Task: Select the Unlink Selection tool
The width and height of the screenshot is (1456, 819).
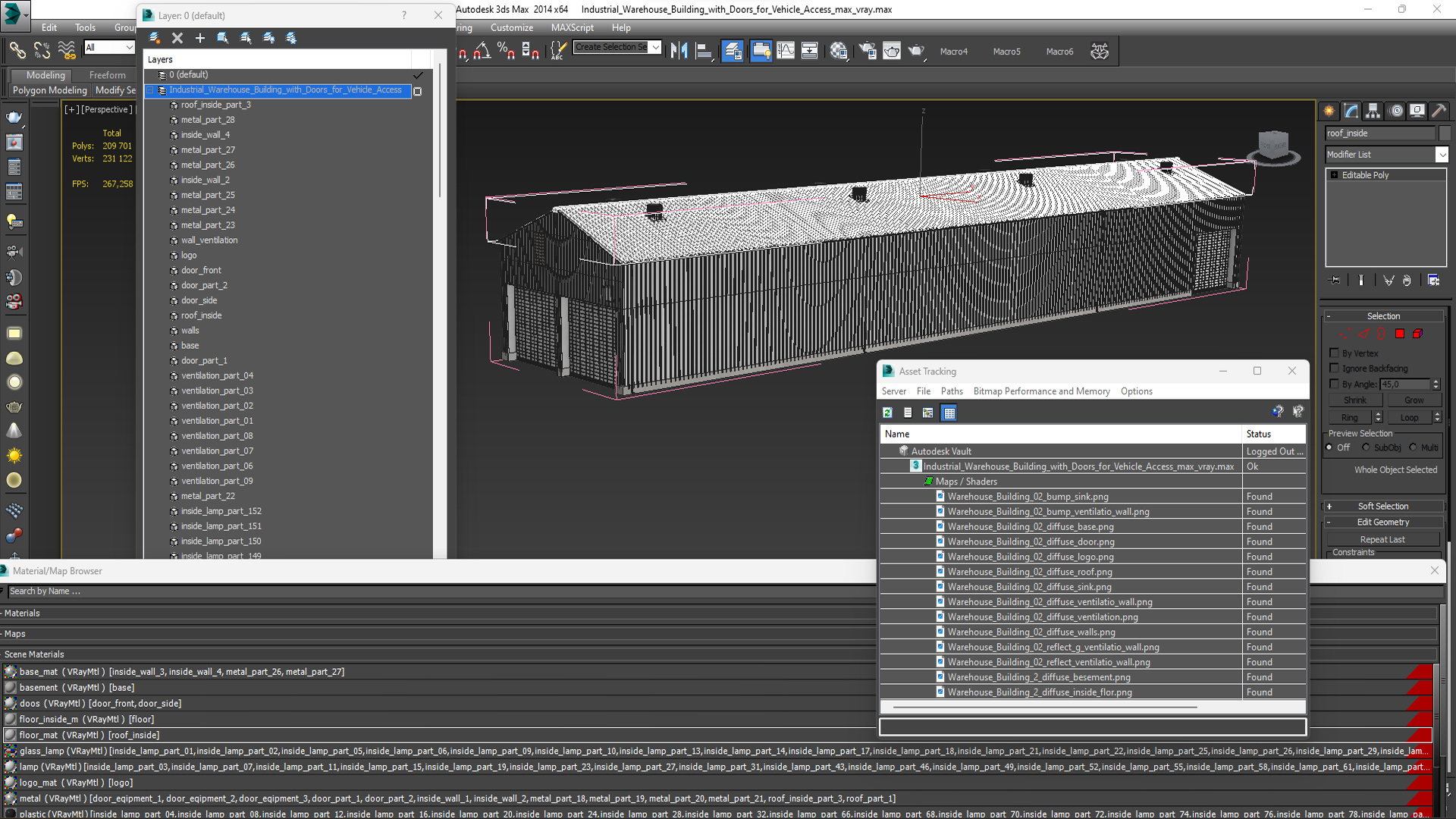Action: click(x=42, y=51)
